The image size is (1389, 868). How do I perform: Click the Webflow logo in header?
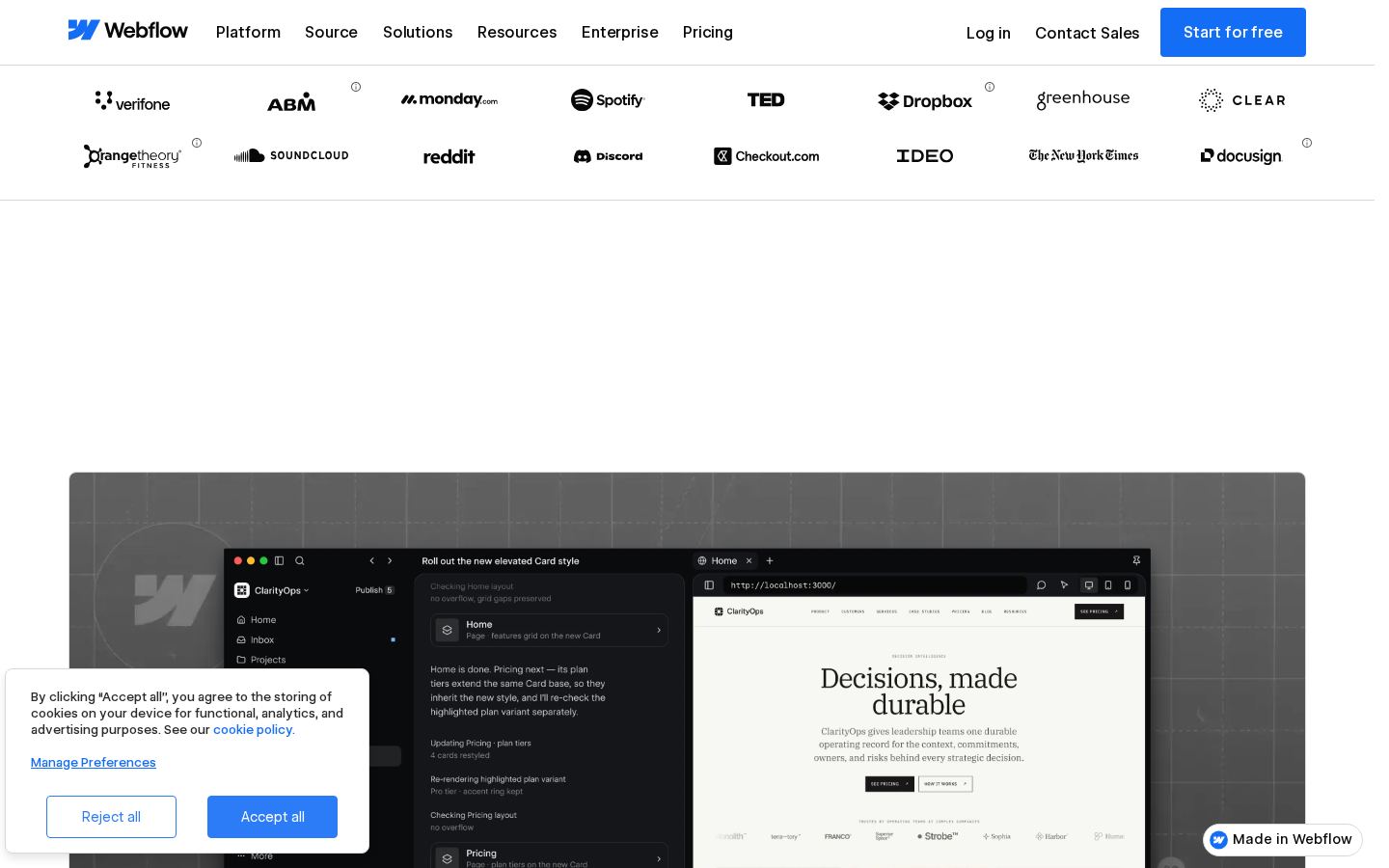coord(127,31)
